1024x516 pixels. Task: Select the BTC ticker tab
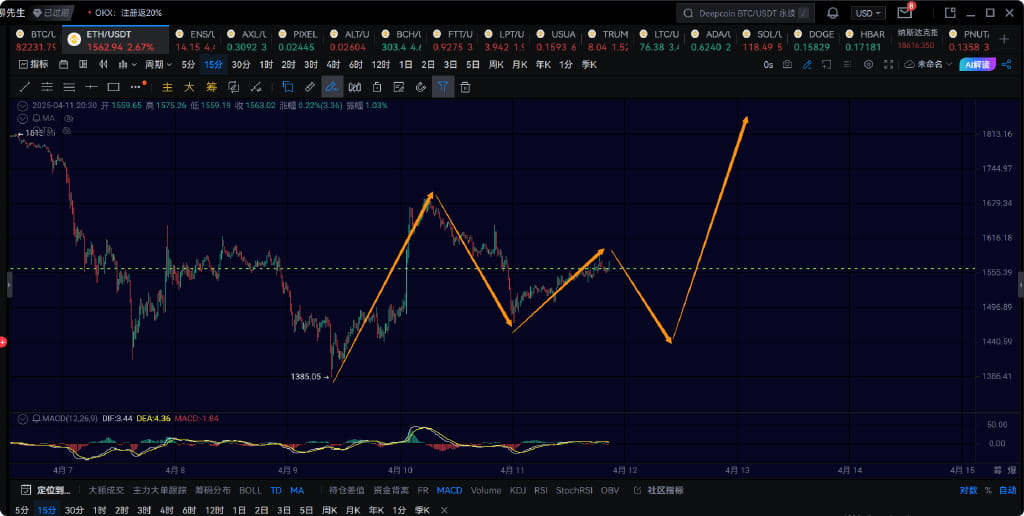[x=35, y=40]
